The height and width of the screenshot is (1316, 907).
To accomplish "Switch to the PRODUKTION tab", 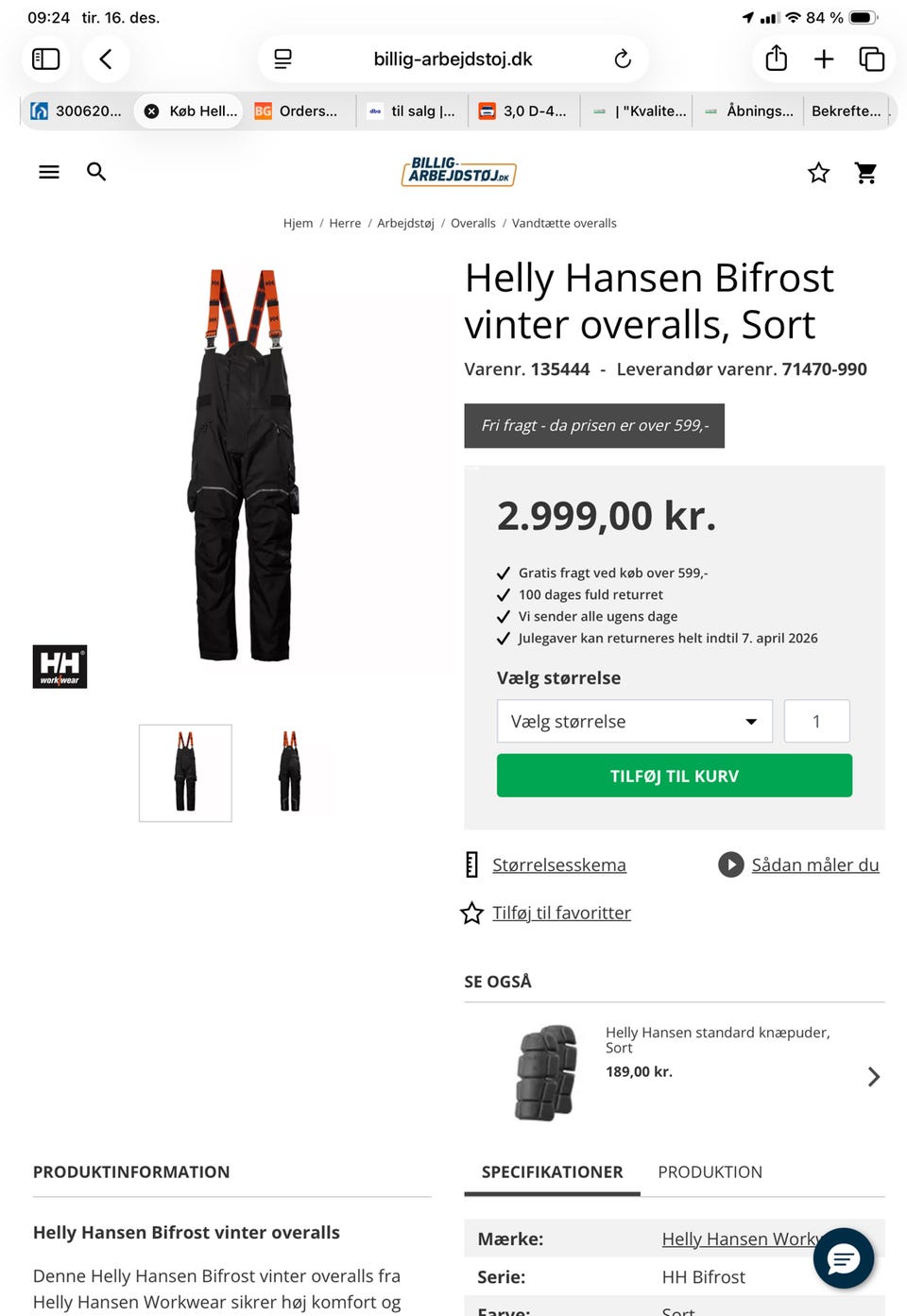I will click(x=710, y=1172).
